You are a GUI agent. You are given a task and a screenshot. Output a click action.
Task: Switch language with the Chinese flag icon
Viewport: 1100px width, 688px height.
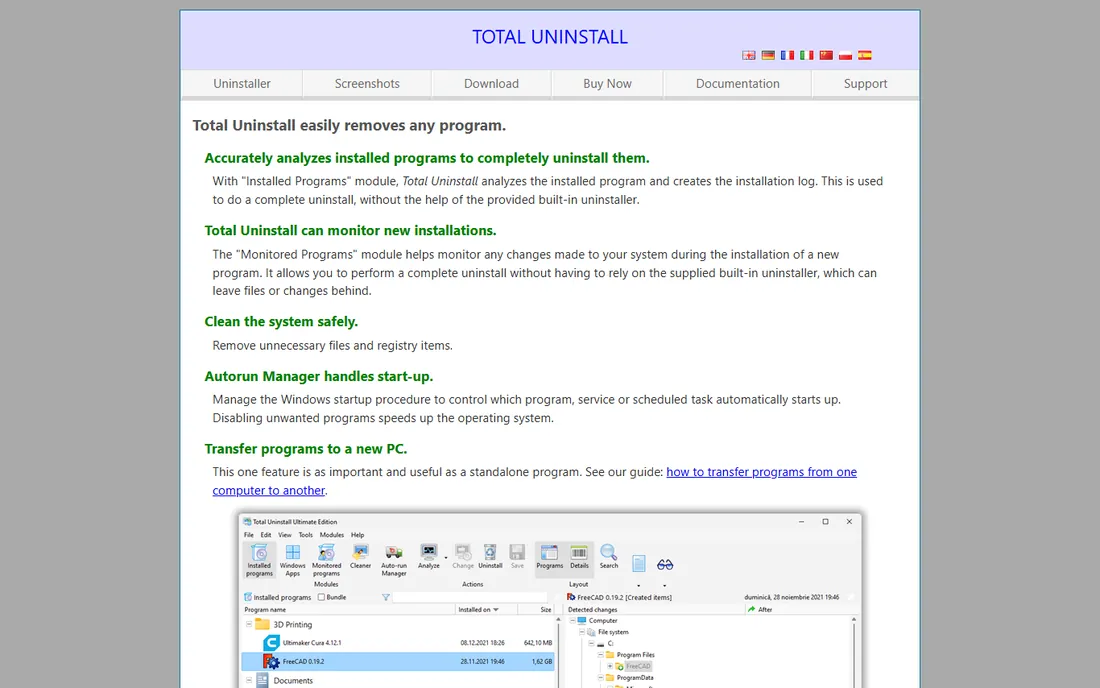(x=826, y=55)
